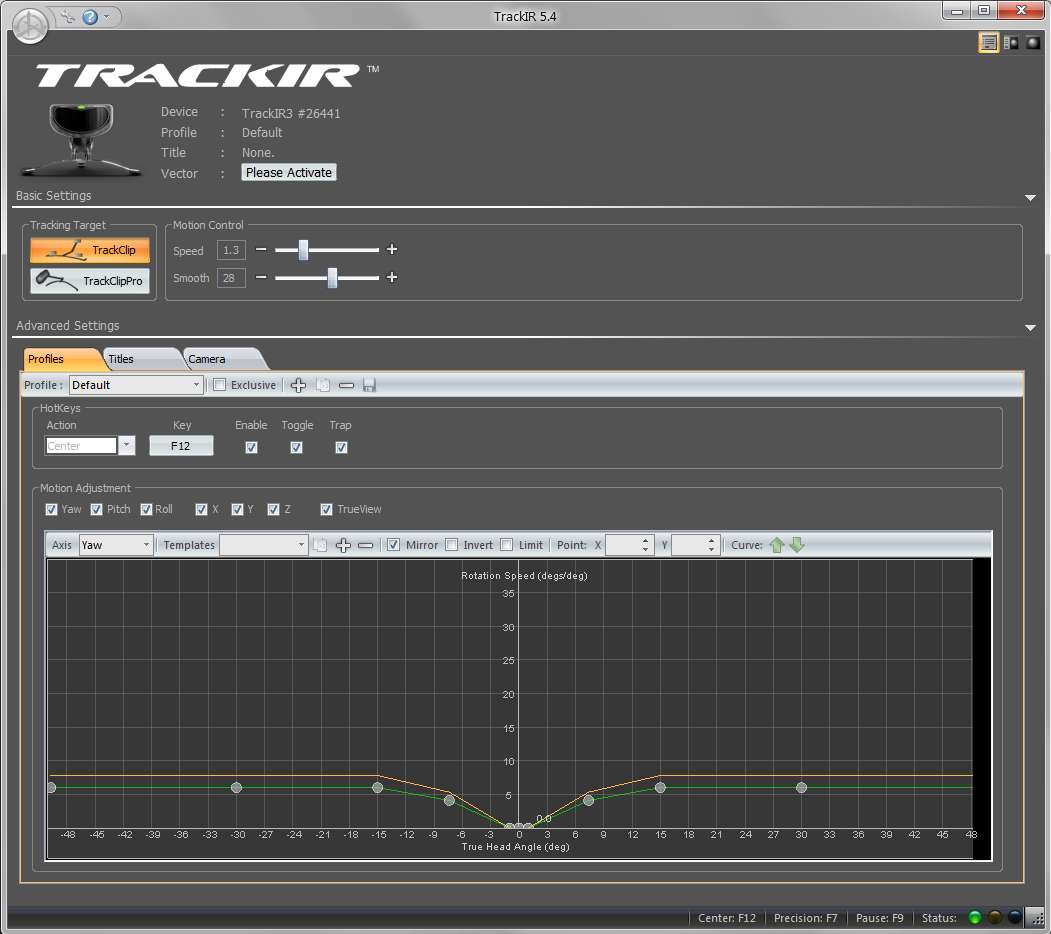
Task: Open the Titles tab
Action: (139, 359)
